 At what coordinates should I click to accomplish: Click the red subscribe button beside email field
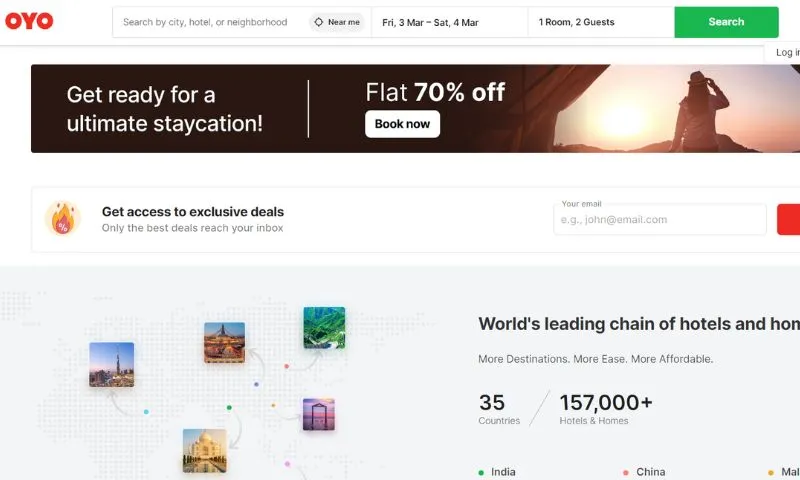[x=788, y=219]
